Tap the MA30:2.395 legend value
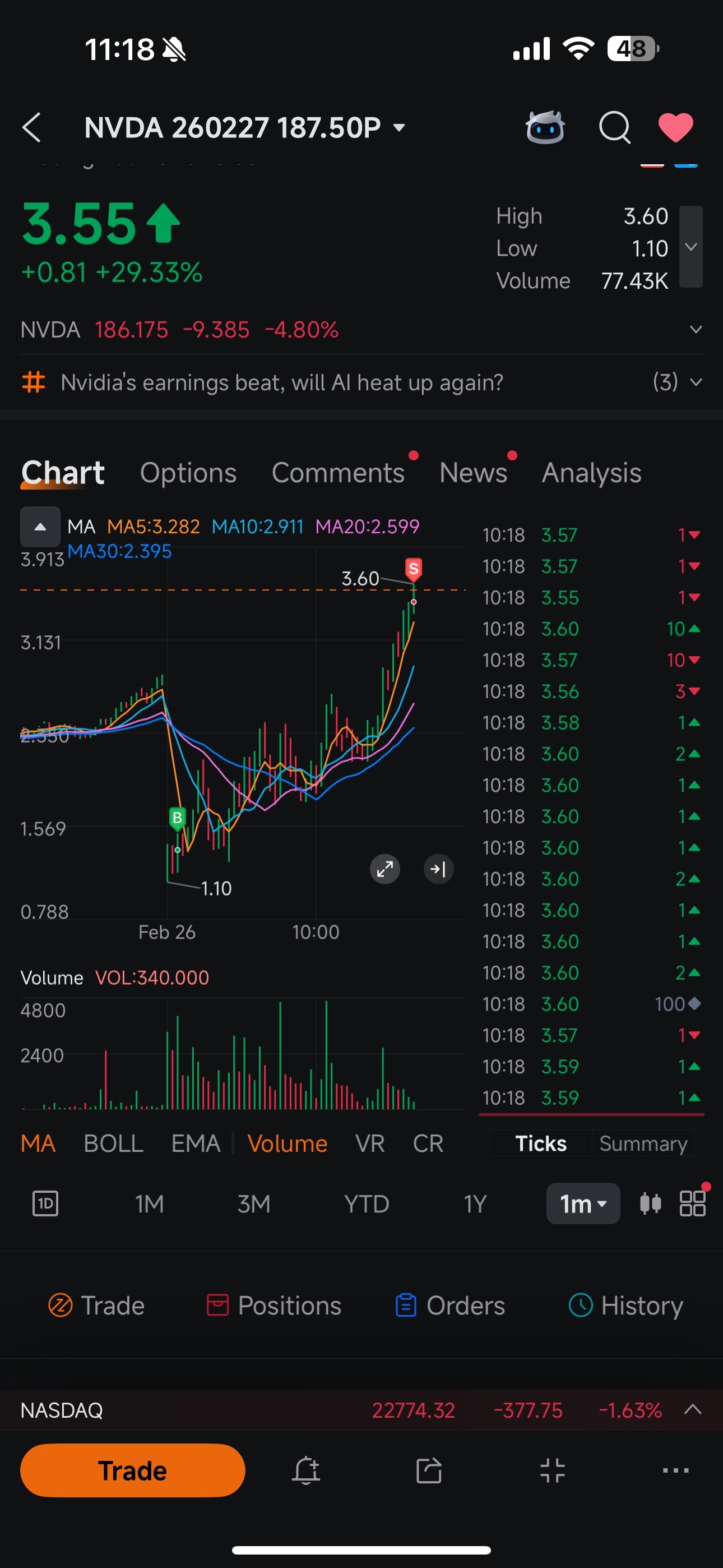723x1568 pixels. 119,551
